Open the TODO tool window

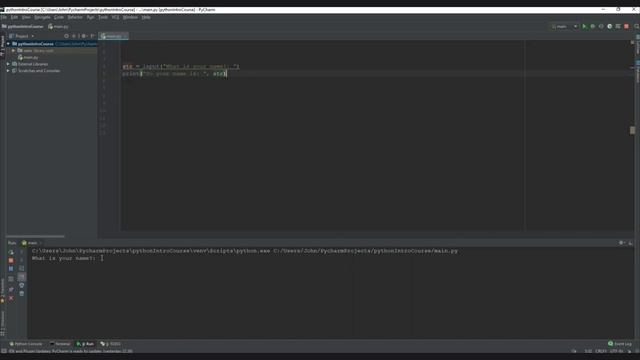(x=111, y=344)
